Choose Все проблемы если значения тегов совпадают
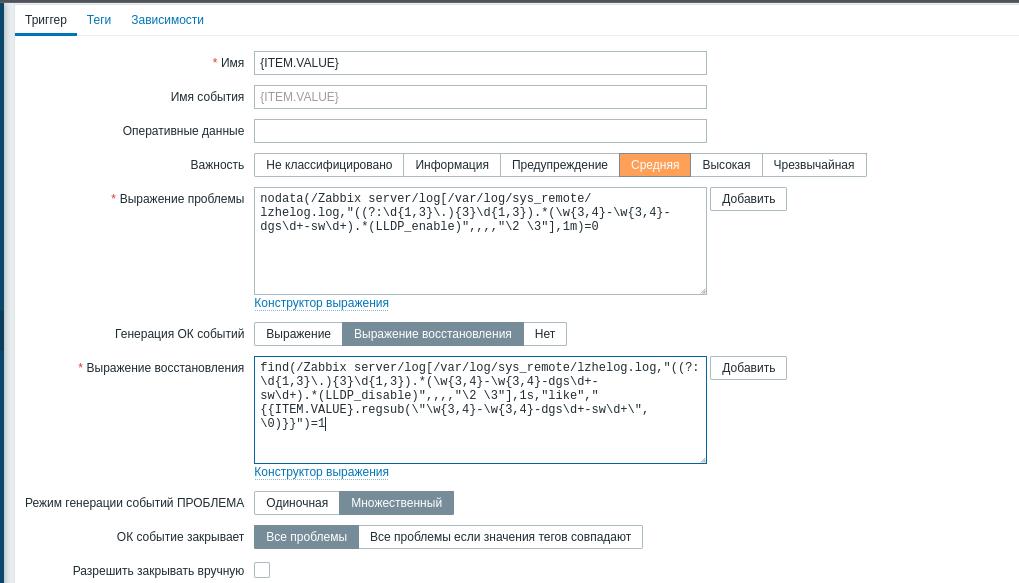Image resolution: width=1019 pixels, height=583 pixels. tap(500, 537)
